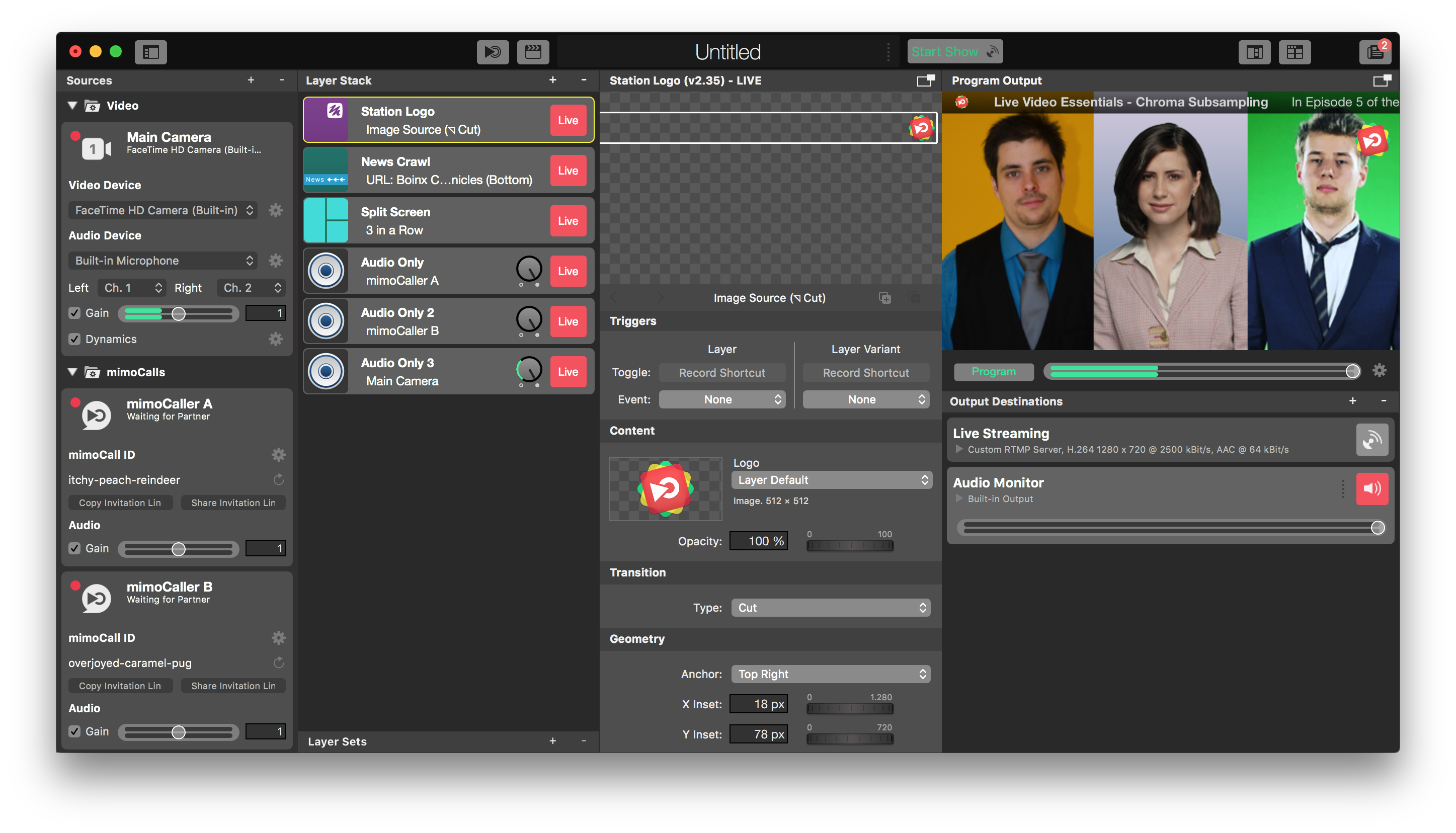This screenshot has height=833, width=1456.
Task: Open Left channel Ch. 1 dropdown
Action: click(132, 288)
